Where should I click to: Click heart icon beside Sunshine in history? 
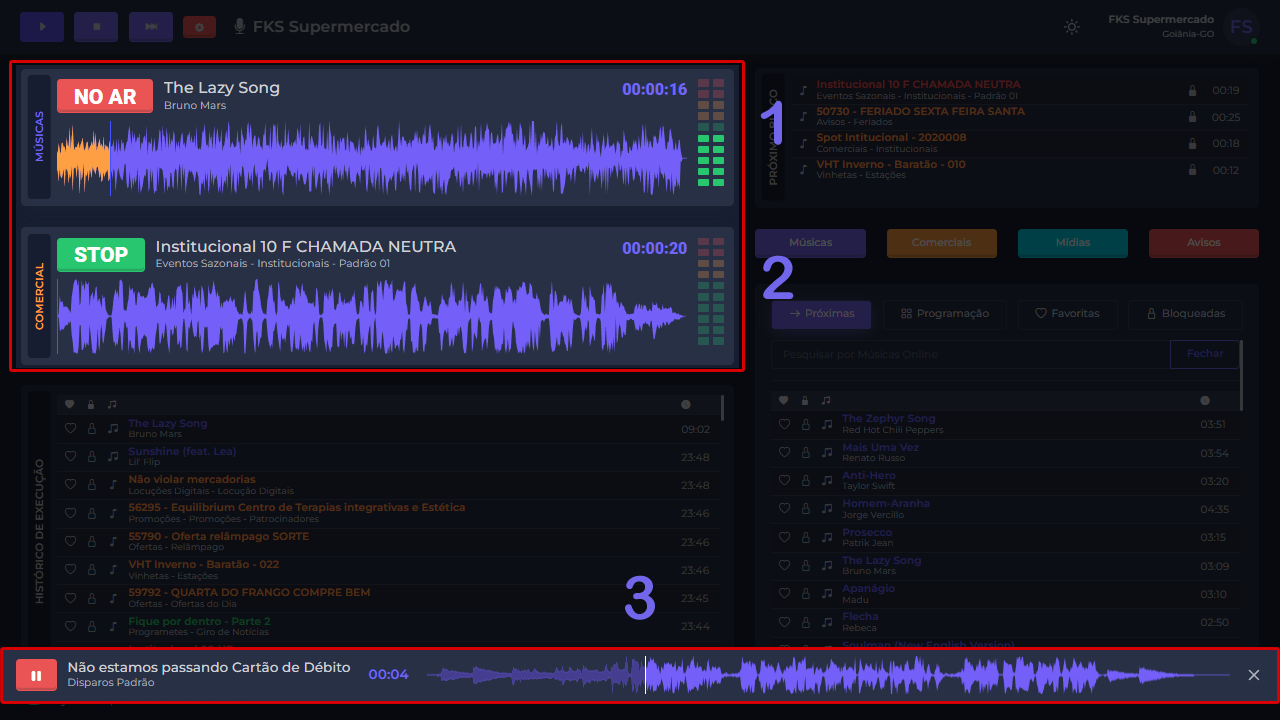[x=70, y=456]
